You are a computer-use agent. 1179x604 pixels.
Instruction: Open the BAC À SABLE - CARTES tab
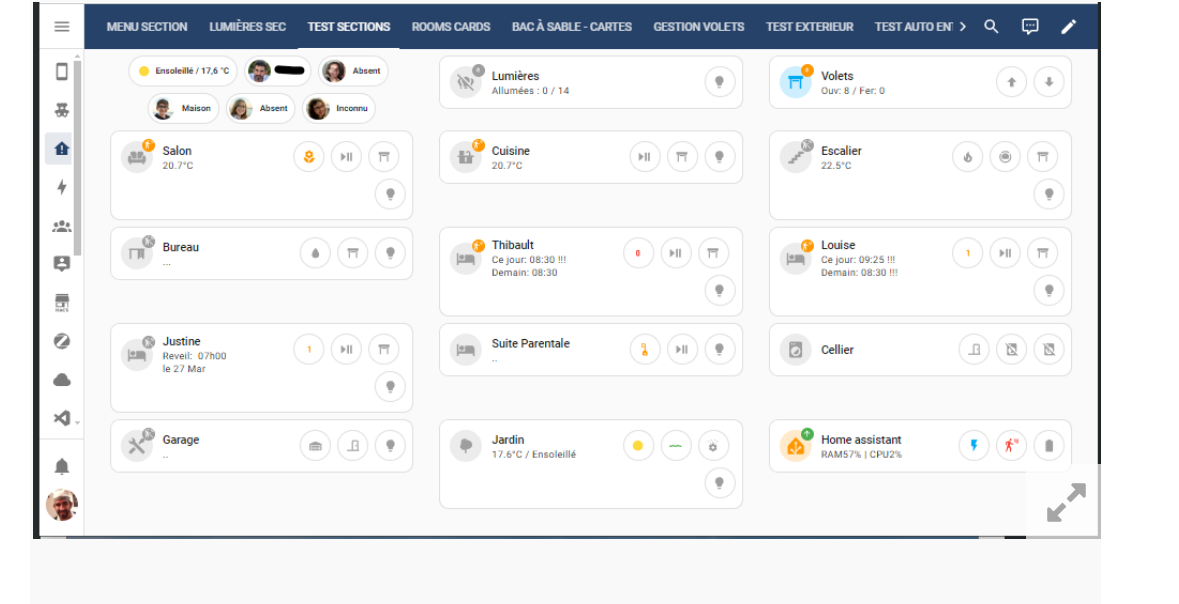571,26
